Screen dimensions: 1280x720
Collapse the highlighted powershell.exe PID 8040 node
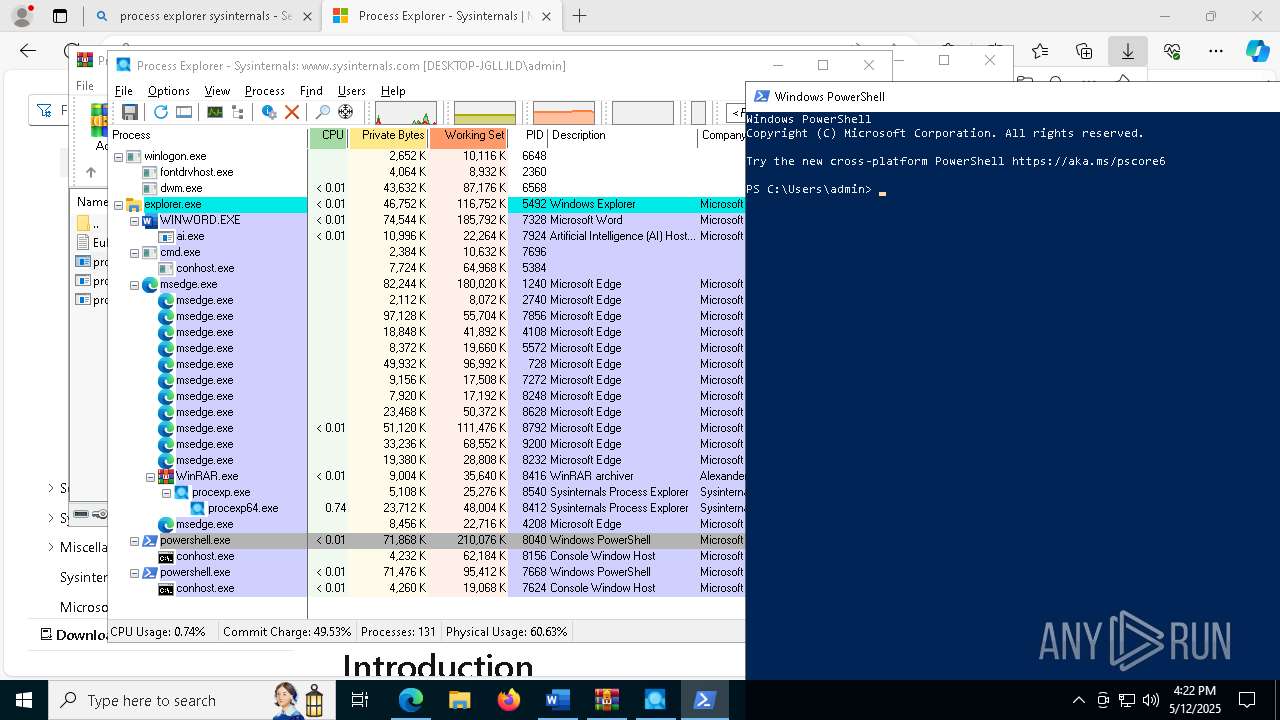click(134, 540)
